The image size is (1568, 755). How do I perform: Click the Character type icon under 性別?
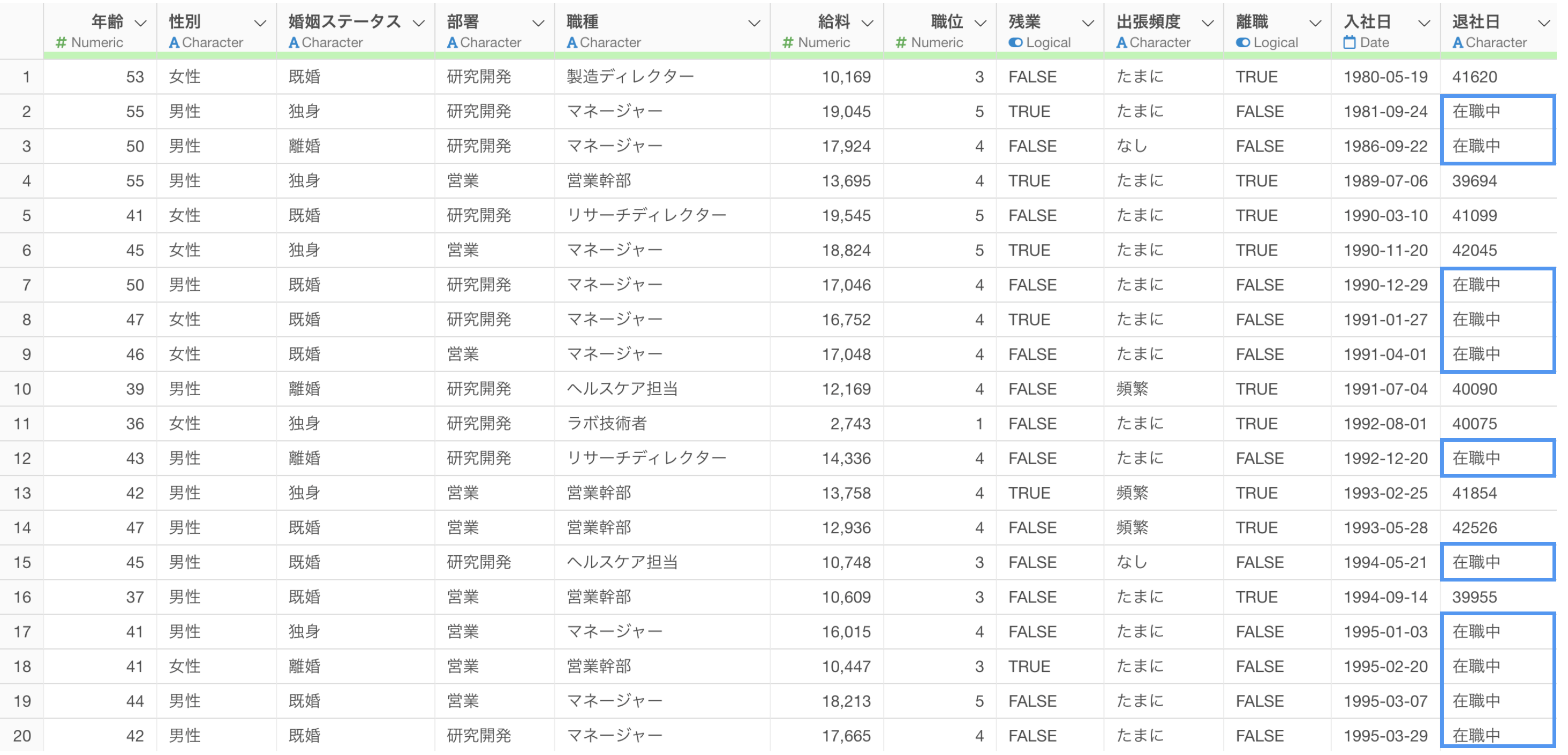pyautogui.click(x=174, y=43)
